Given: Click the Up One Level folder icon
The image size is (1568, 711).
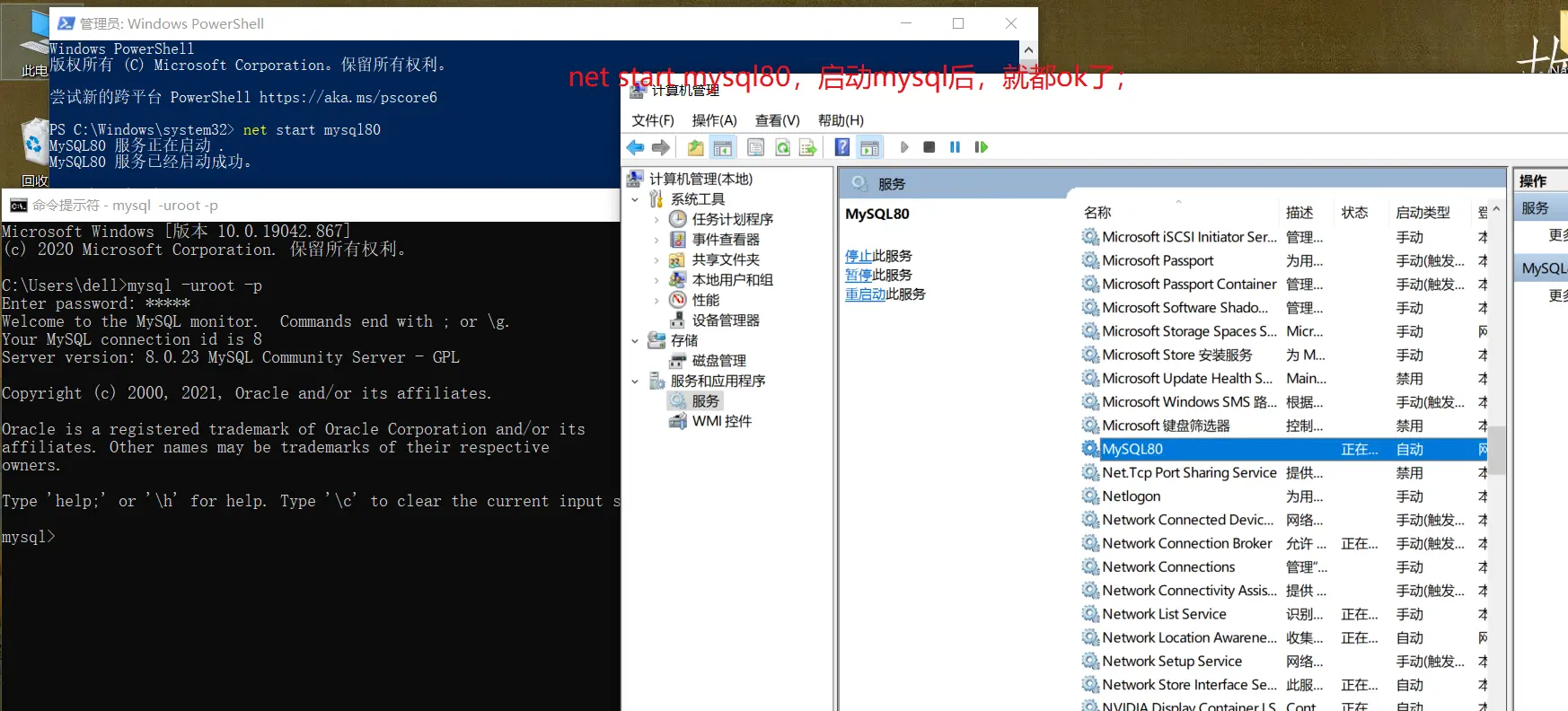Looking at the screenshot, I should (695, 147).
